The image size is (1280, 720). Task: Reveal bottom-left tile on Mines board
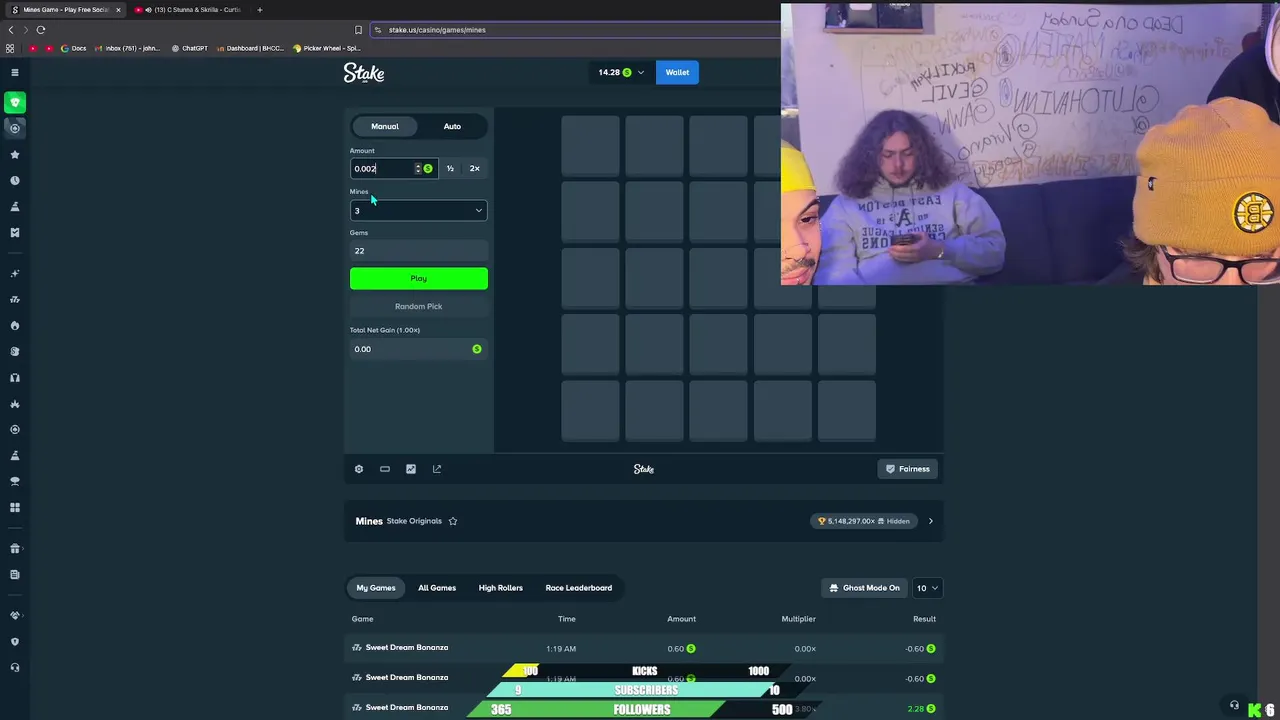pyautogui.click(x=590, y=411)
